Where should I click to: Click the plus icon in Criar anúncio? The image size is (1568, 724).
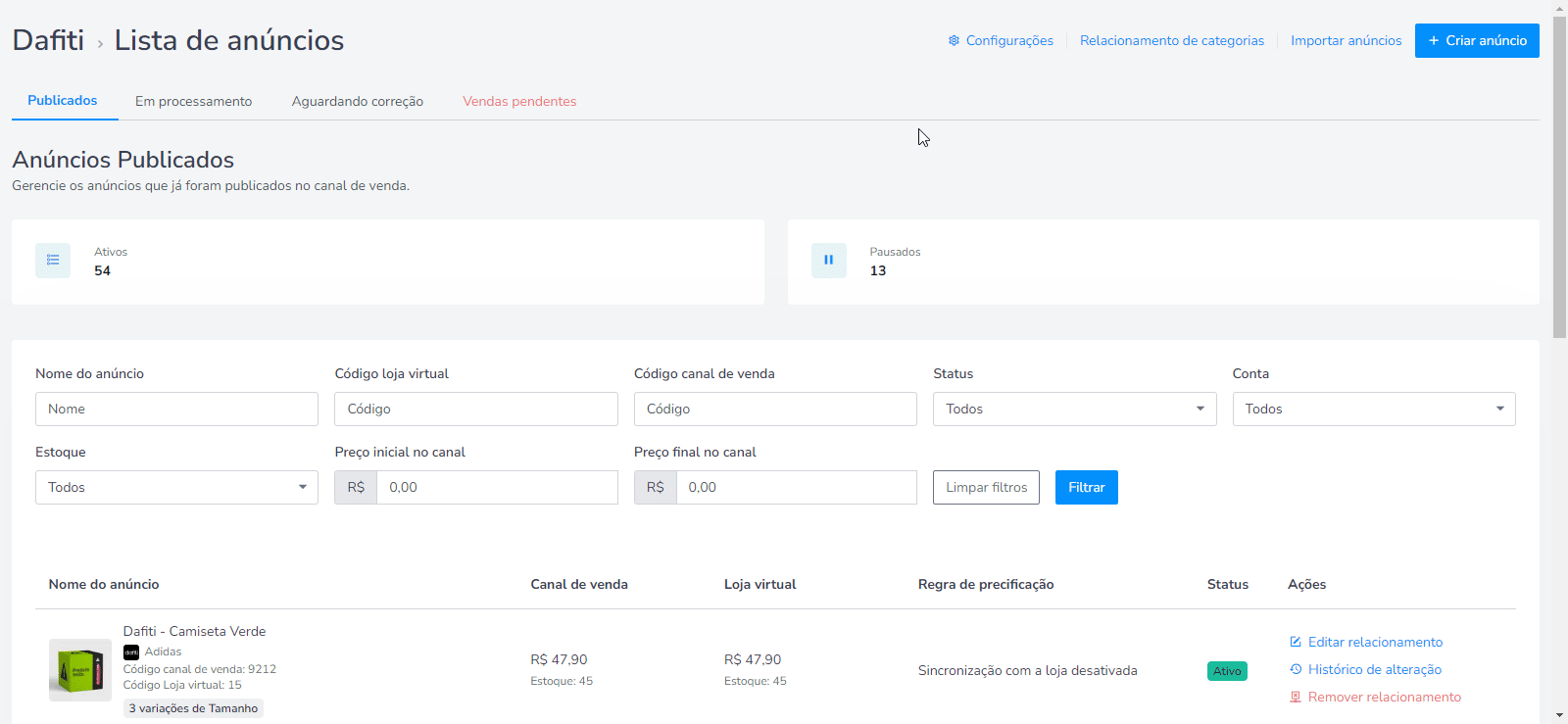pyautogui.click(x=1434, y=40)
